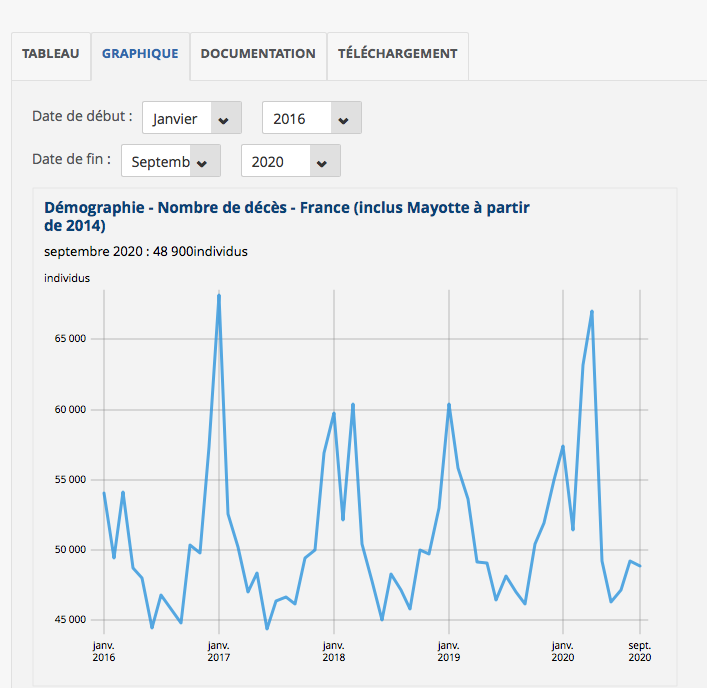707x688 pixels.
Task: Open the TÉLÉCHARGEMENT tab
Action: pos(398,54)
